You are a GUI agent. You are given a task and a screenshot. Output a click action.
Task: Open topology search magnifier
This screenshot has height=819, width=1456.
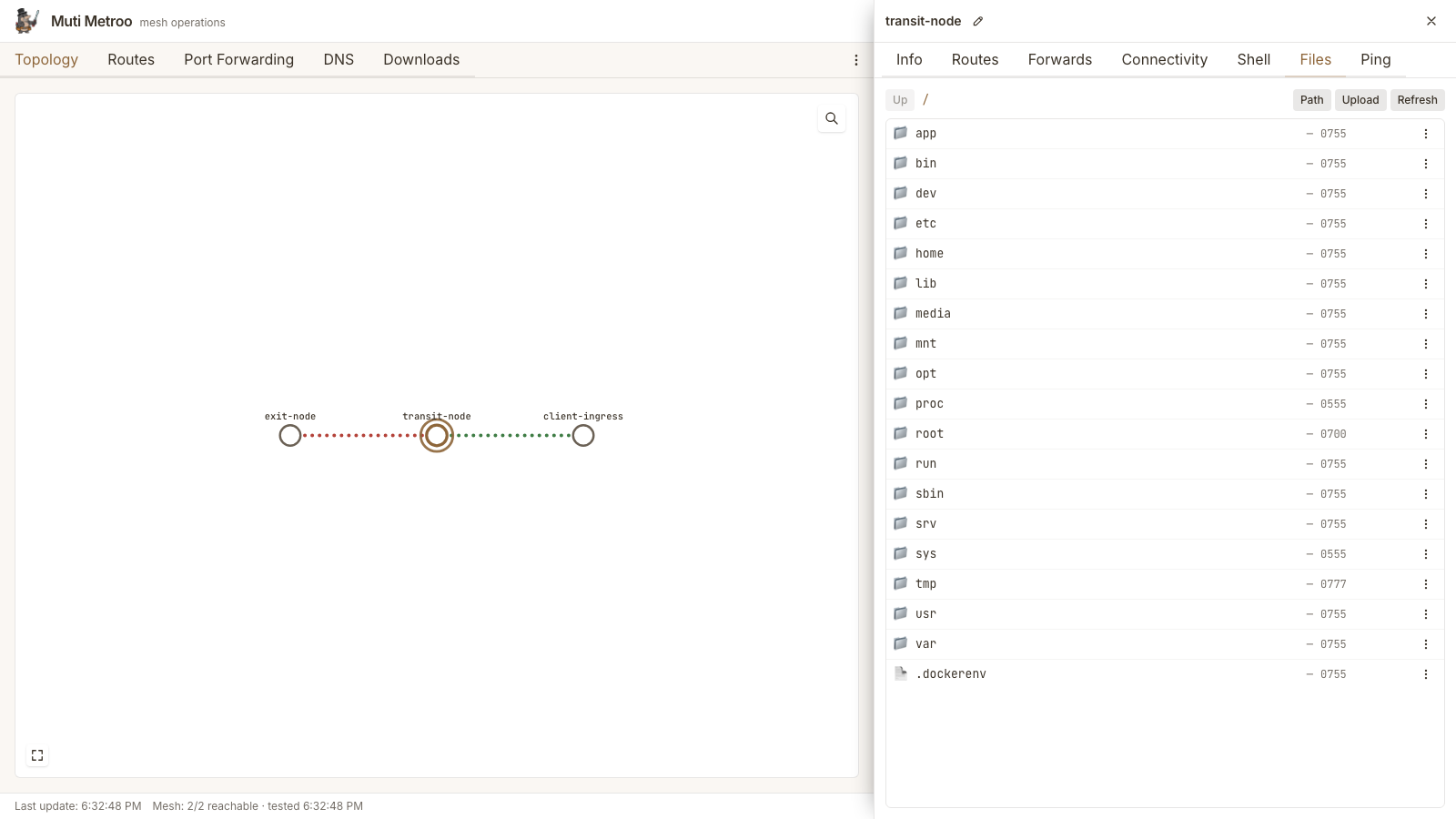tap(832, 118)
